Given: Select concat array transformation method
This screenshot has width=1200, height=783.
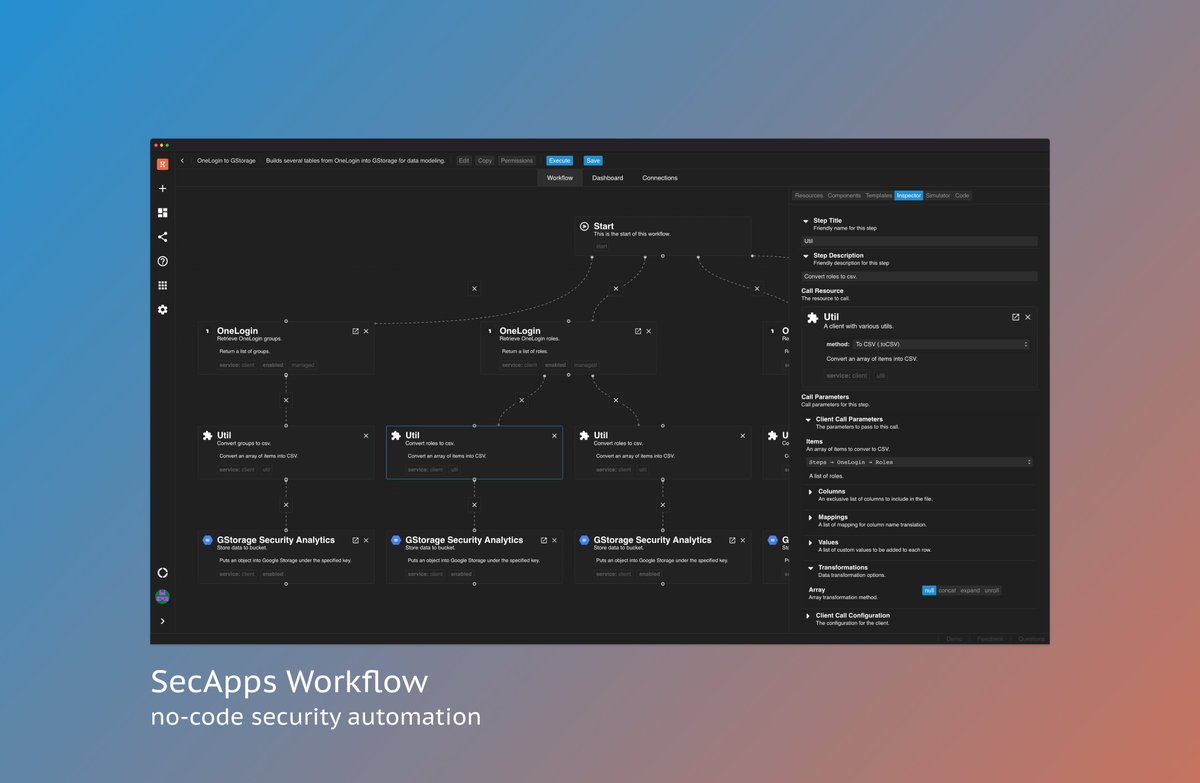Looking at the screenshot, I should tap(947, 591).
